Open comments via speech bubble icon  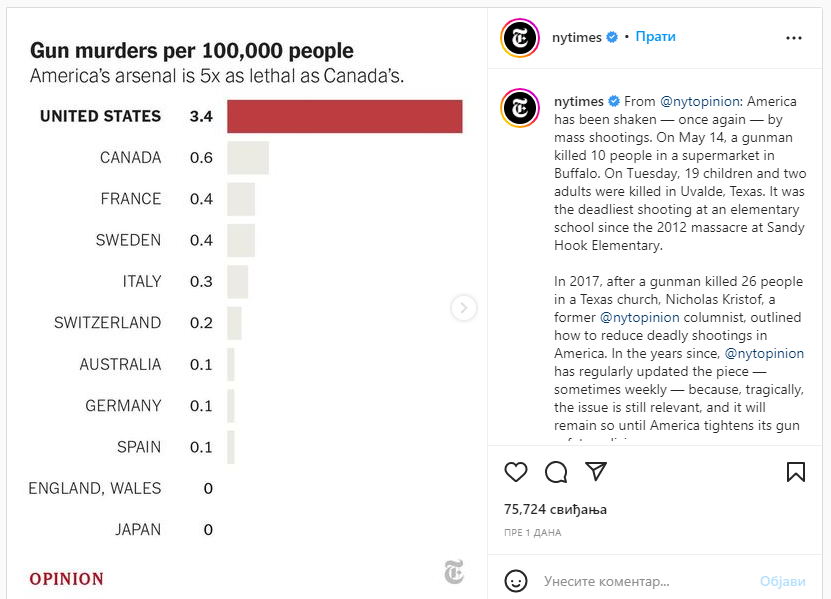point(556,471)
